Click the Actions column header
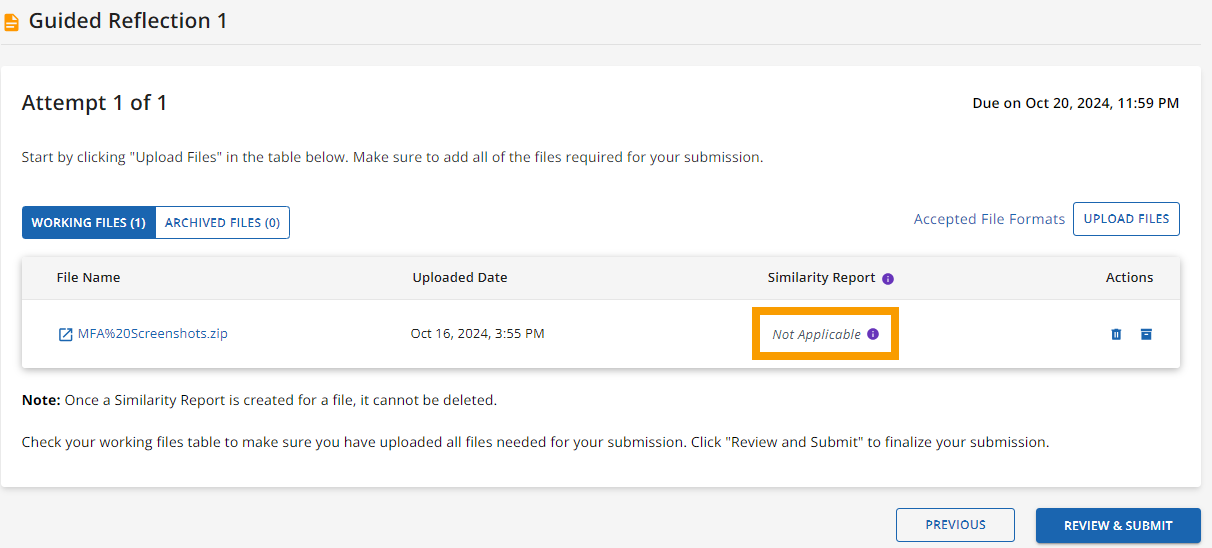Viewport: 1212px width, 548px height. [x=1129, y=278]
